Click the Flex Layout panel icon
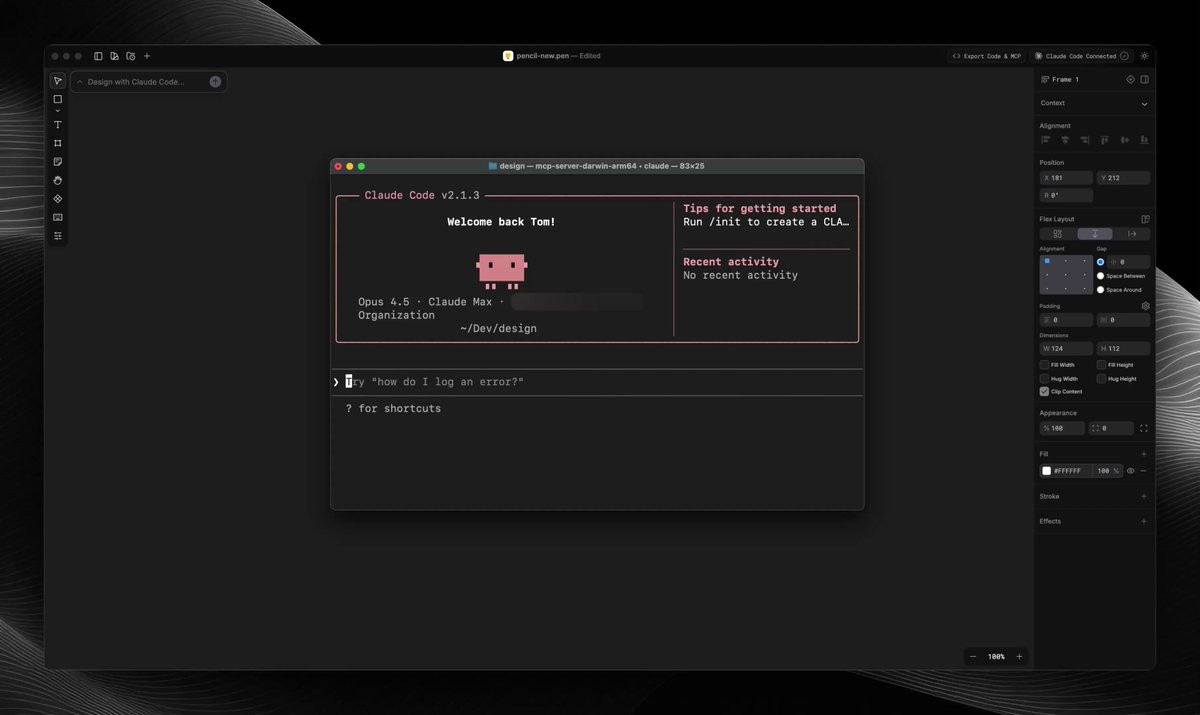 coord(1145,219)
